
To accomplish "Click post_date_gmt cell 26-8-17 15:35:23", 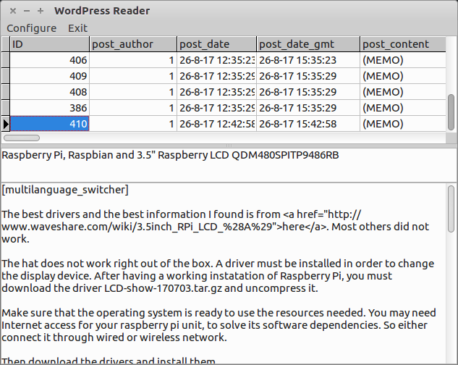I will [x=308, y=60].
